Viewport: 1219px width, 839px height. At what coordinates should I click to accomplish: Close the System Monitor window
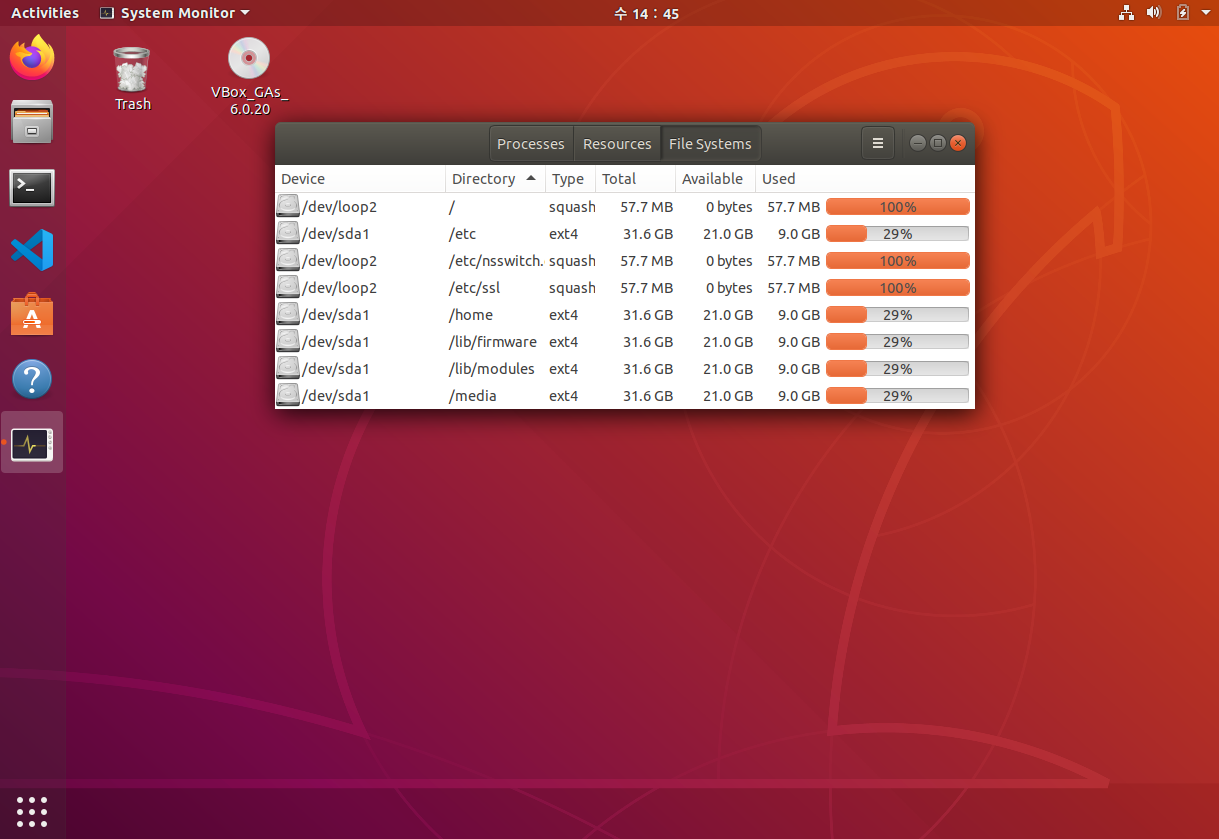pyautogui.click(x=958, y=143)
